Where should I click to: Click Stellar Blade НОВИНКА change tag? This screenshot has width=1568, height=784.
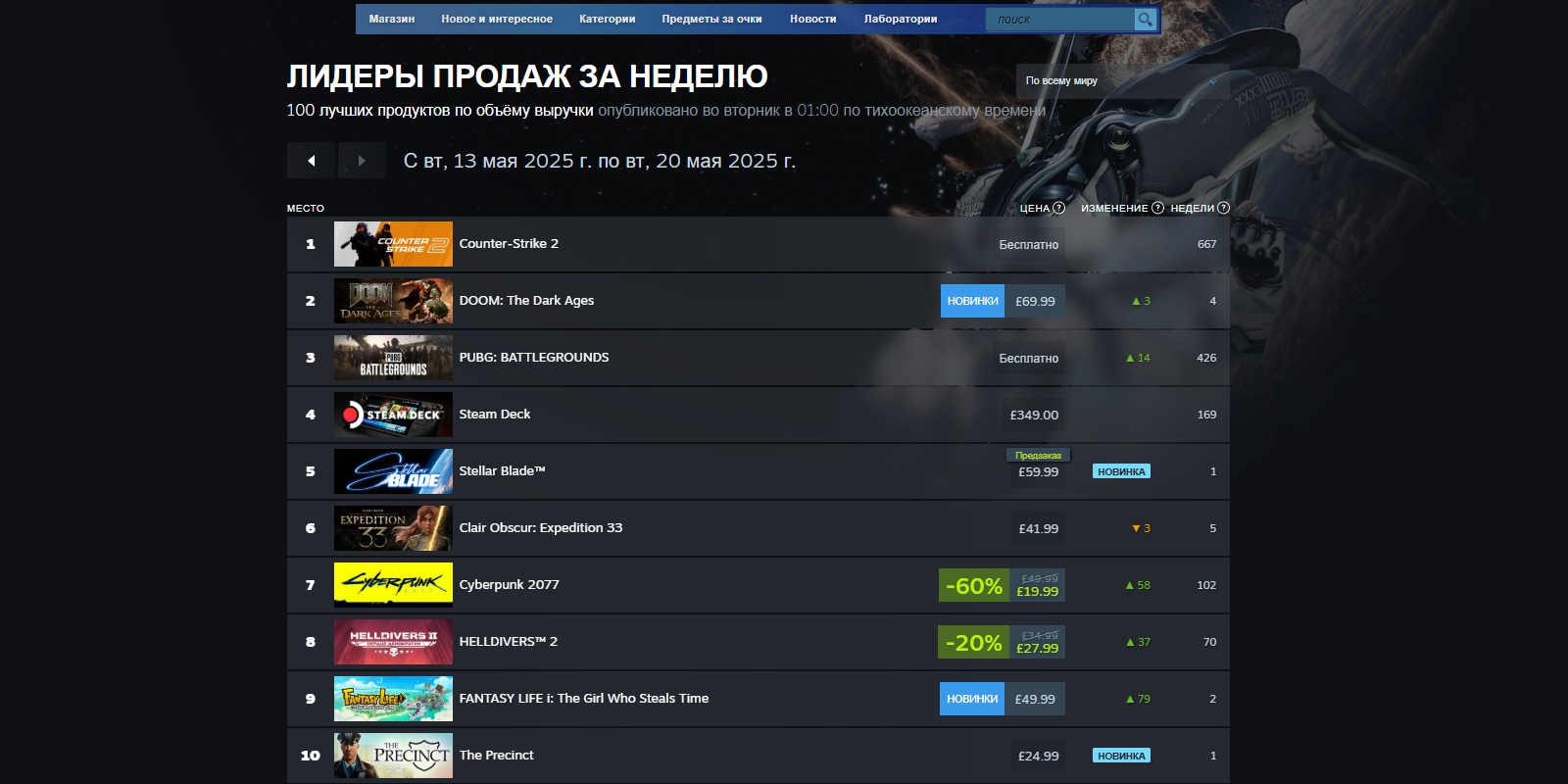pos(1121,471)
